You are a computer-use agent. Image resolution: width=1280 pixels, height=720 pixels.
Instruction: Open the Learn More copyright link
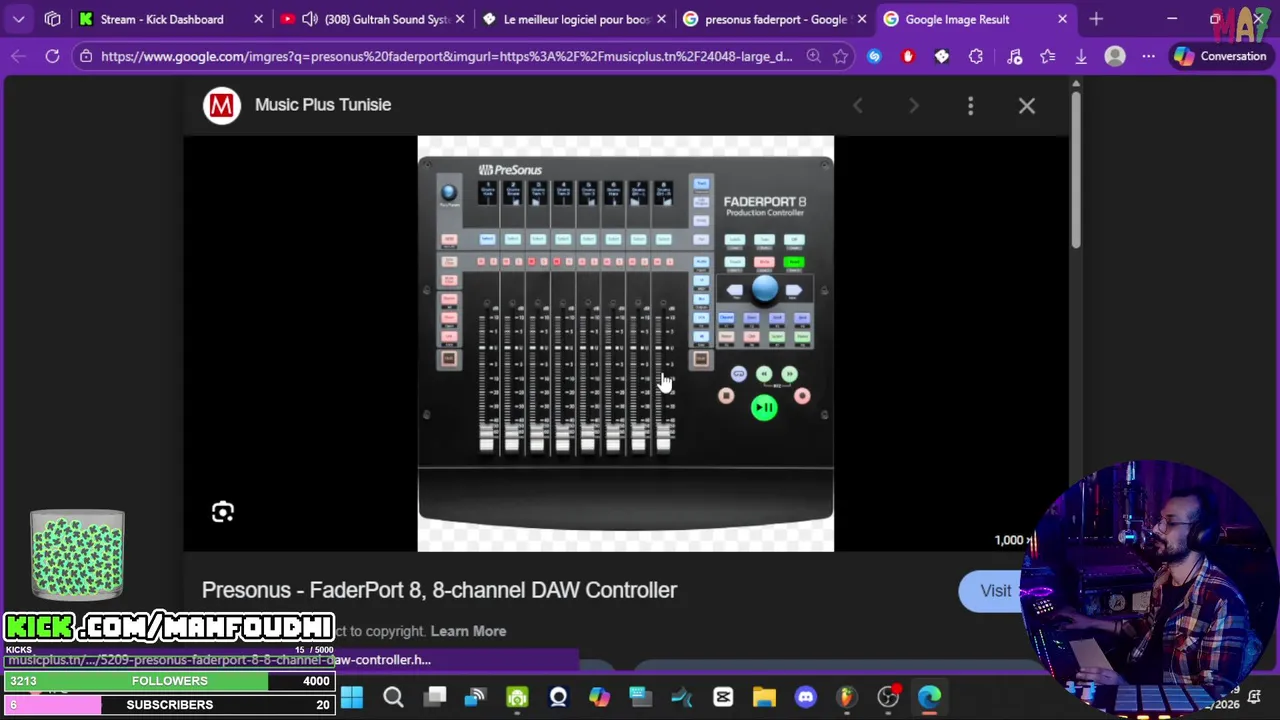[x=468, y=631]
